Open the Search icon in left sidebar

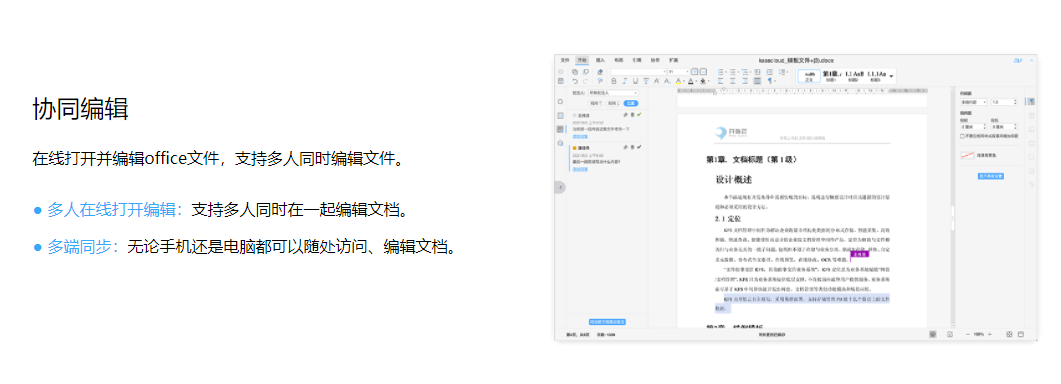(x=560, y=102)
